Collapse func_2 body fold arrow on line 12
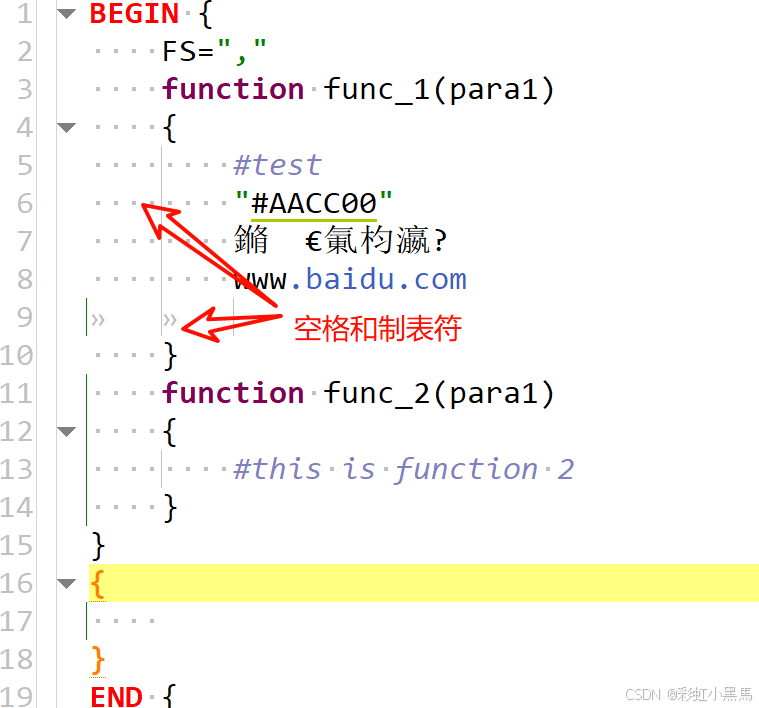Screen dimensions: 759x708 click(x=66, y=432)
